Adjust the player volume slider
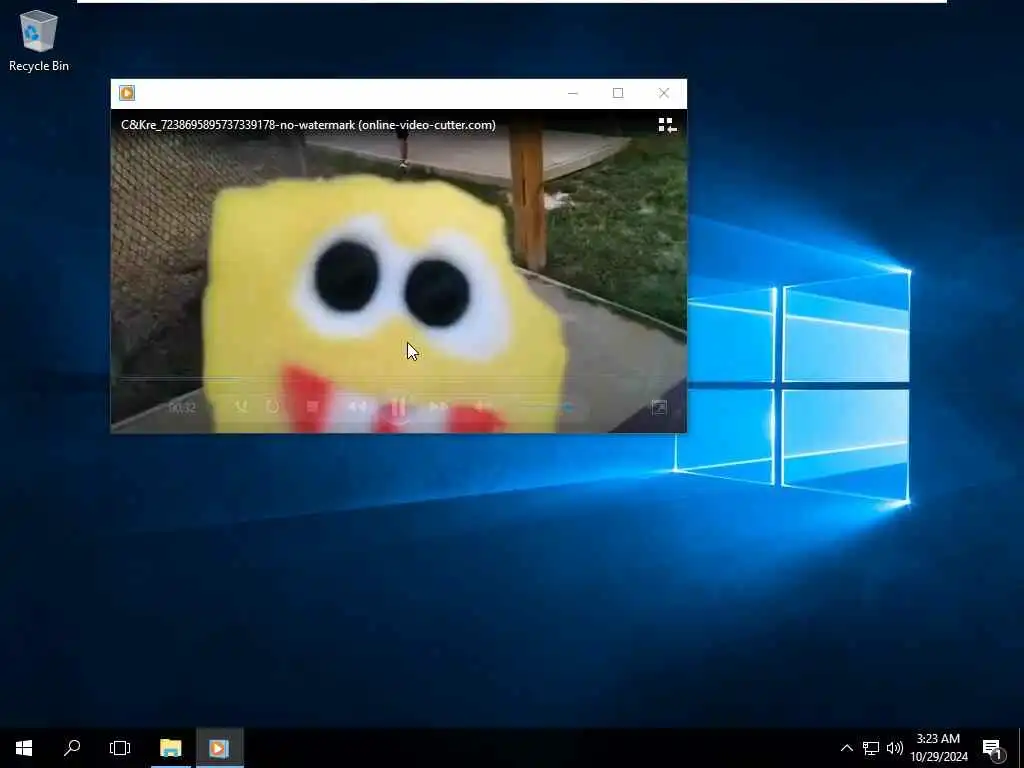Image resolution: width=1024 pixels, height=768 pixels. pos(547,408)
